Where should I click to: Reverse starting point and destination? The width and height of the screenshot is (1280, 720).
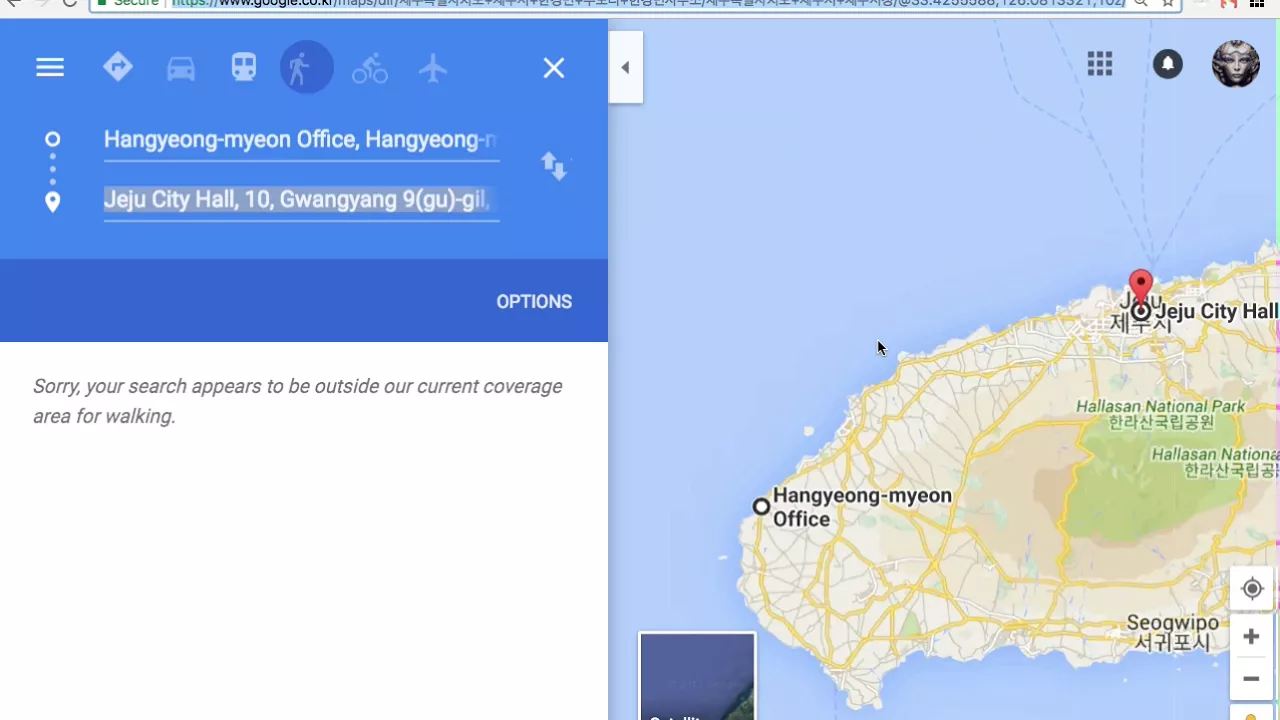[x=554, y=166]
